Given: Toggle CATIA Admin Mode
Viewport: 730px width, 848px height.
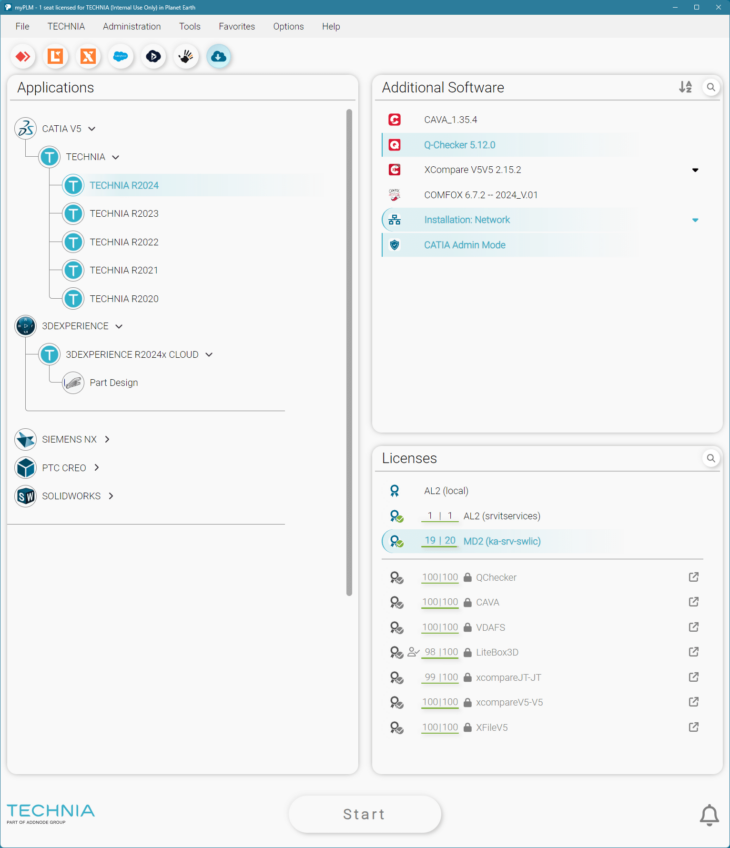Looking at the screenshot, I should coord(542,245).
